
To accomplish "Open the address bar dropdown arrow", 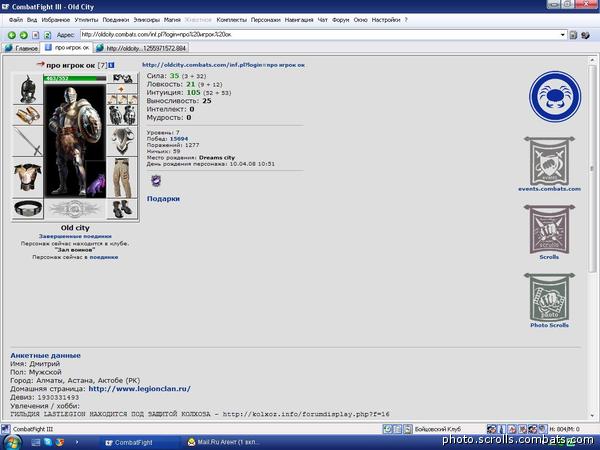I will point(562,35).
